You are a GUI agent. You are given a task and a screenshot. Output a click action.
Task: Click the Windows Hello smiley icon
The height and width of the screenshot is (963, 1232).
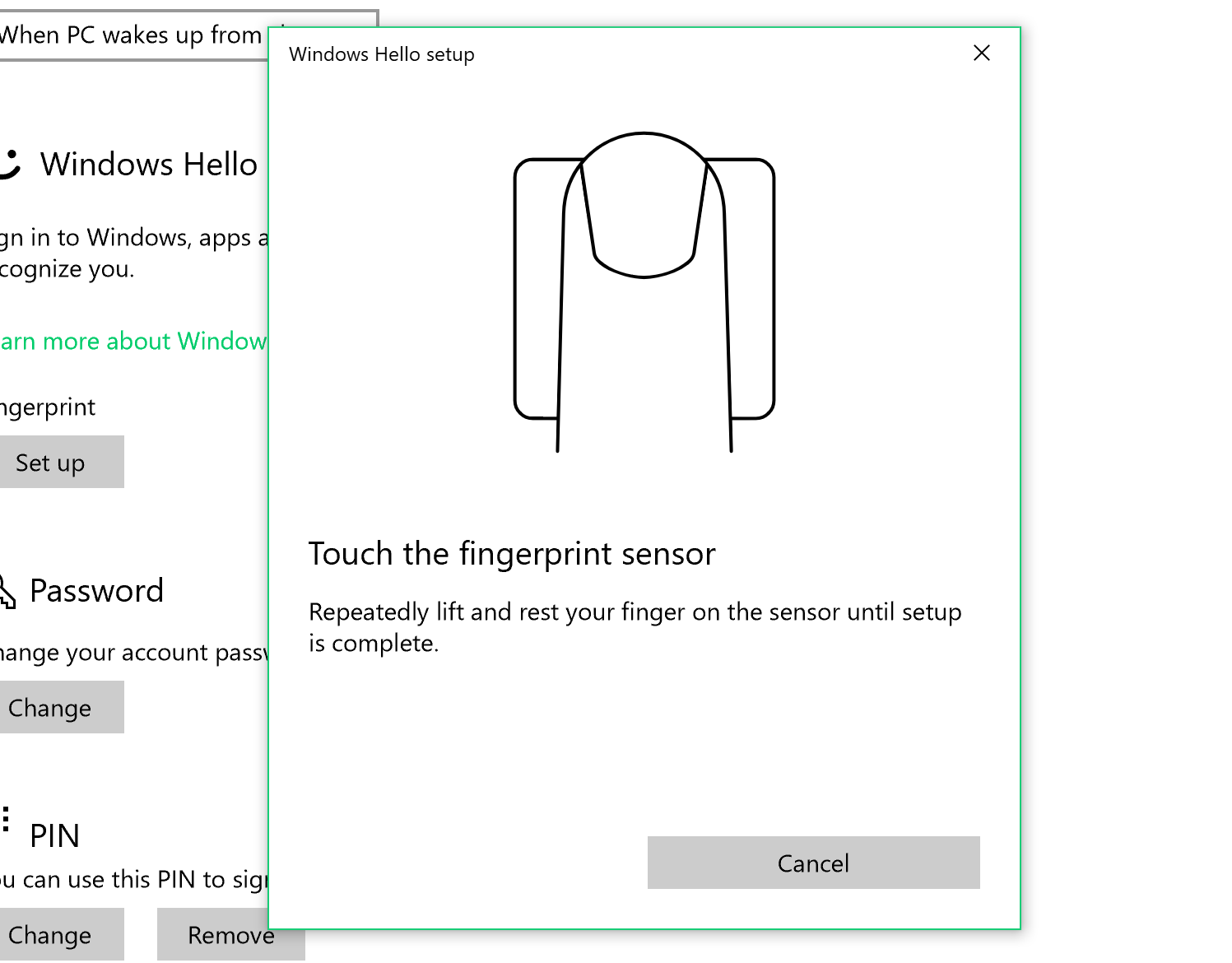(9, 164)
